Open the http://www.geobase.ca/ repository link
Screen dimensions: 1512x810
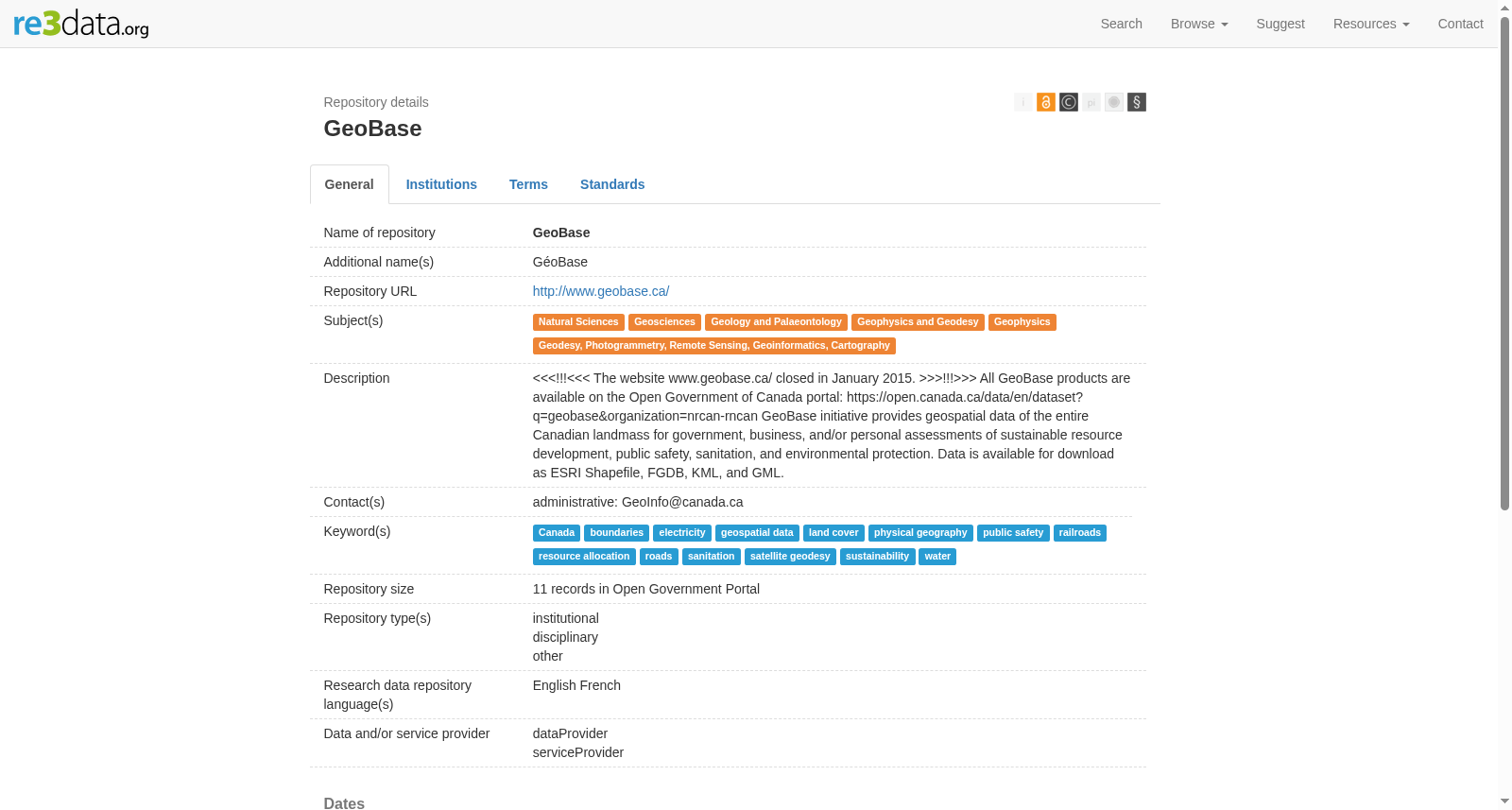(601, 291)
